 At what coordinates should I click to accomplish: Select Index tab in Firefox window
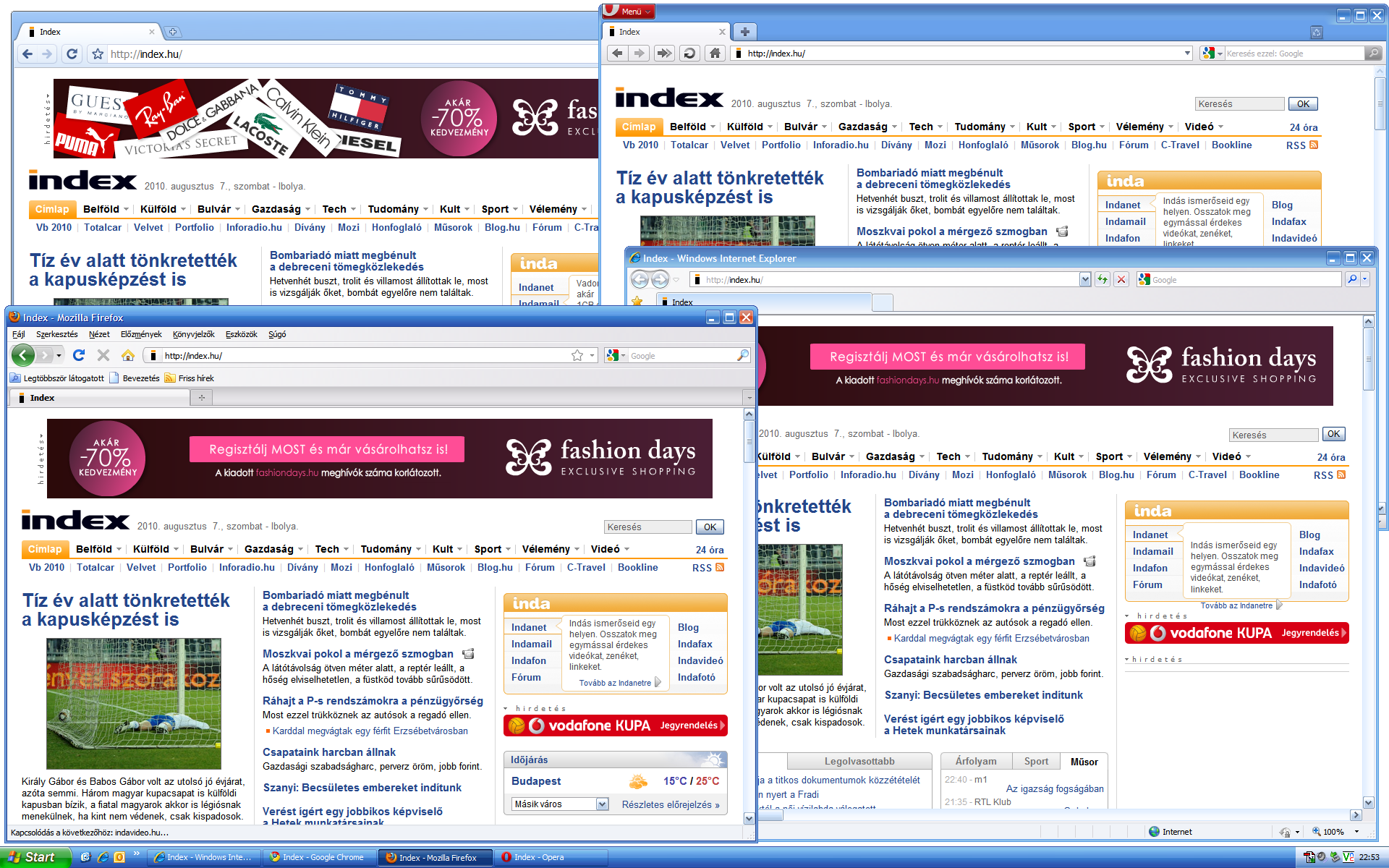[100, 397]
